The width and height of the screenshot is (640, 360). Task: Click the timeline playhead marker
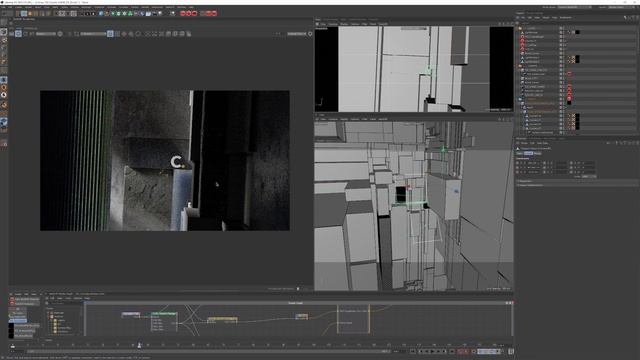point(139,345)
